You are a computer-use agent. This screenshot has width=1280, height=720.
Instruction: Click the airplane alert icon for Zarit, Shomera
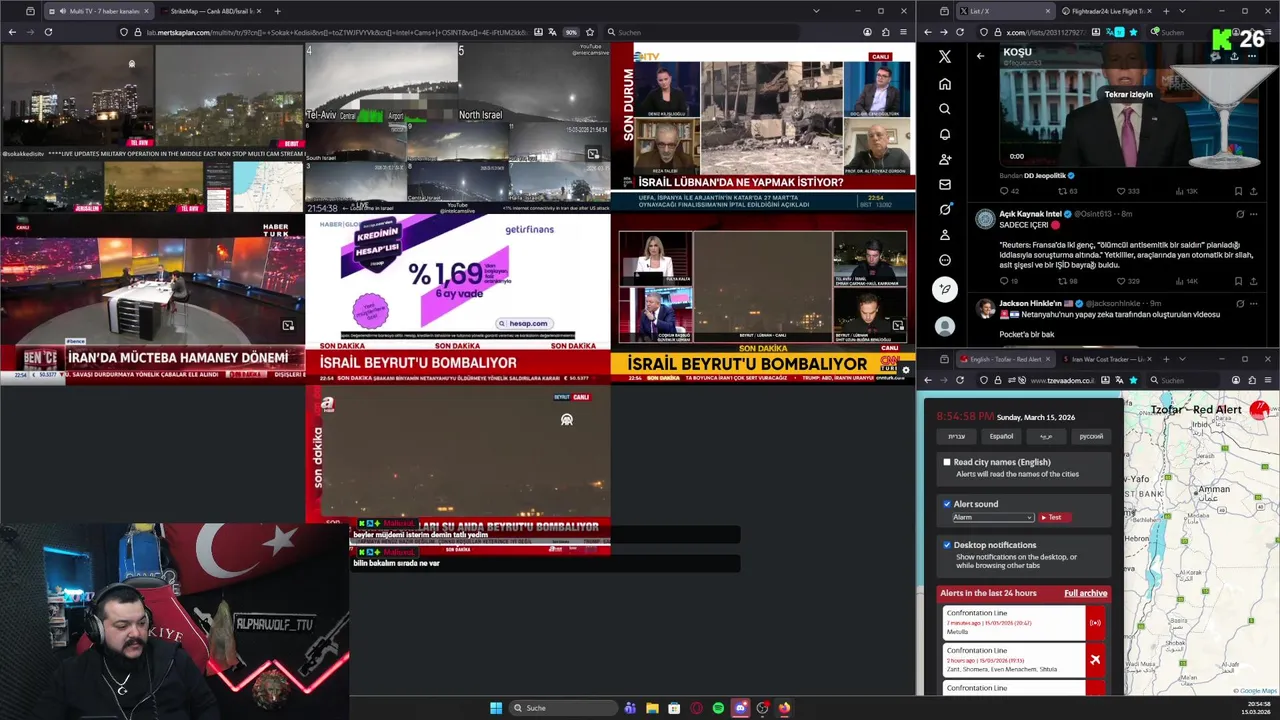[x=1095, y=660]
